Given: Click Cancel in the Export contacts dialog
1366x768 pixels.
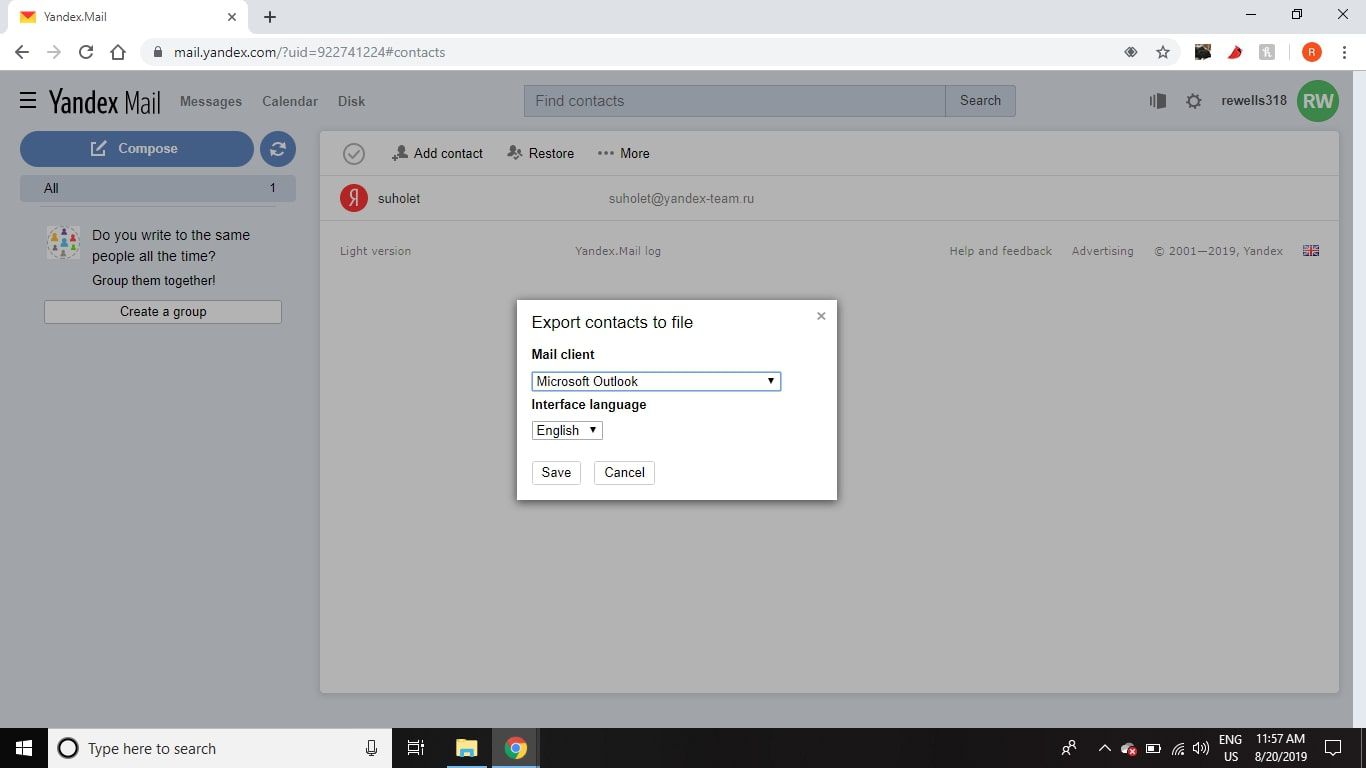Looking at the screenshot, I should point(624,472).
